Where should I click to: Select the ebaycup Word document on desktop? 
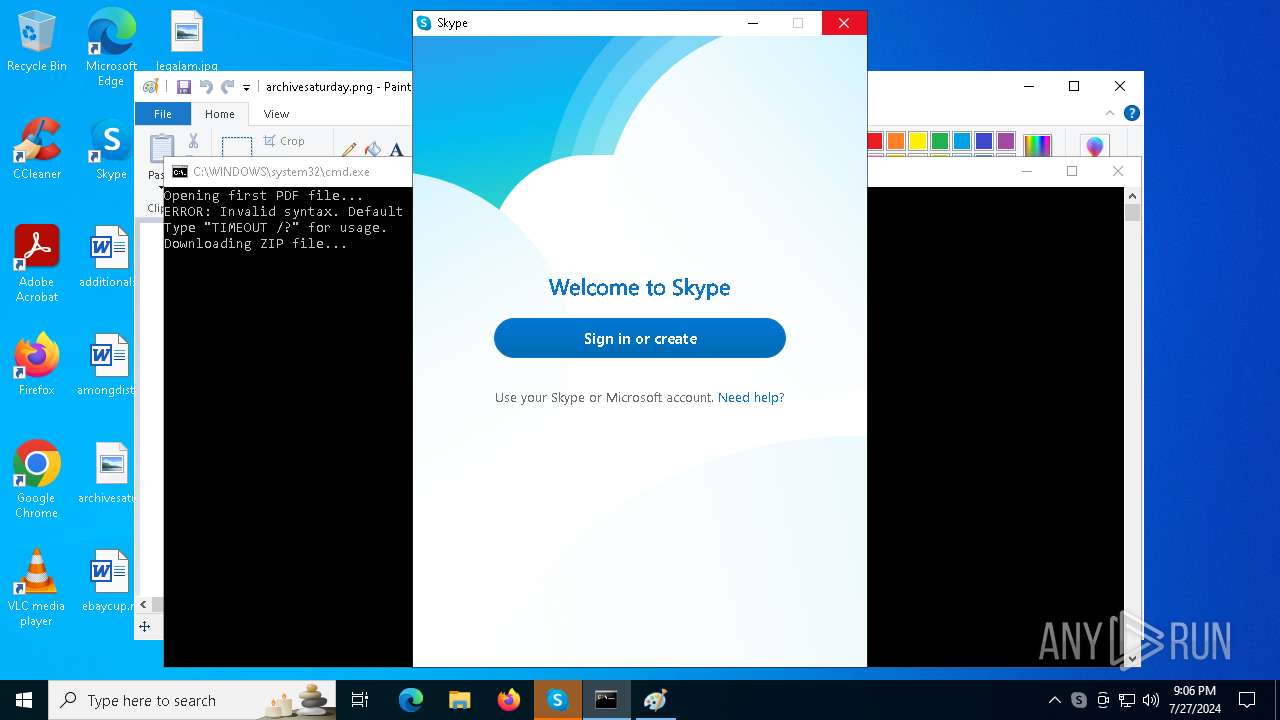click(x=108, y=581)
